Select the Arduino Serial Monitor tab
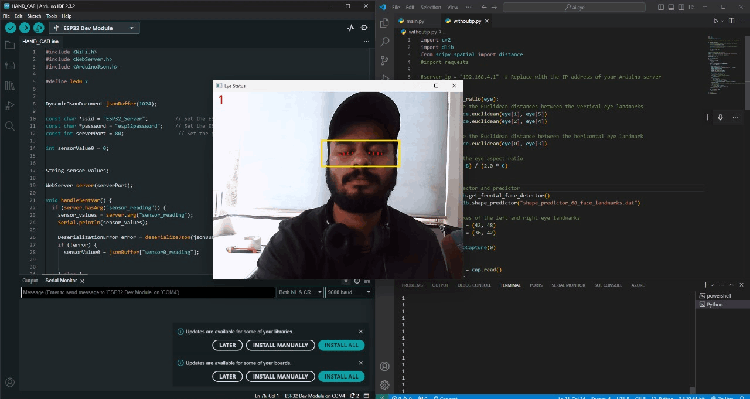Viewport: 750px width, 399px height. (x=61, y=281)
